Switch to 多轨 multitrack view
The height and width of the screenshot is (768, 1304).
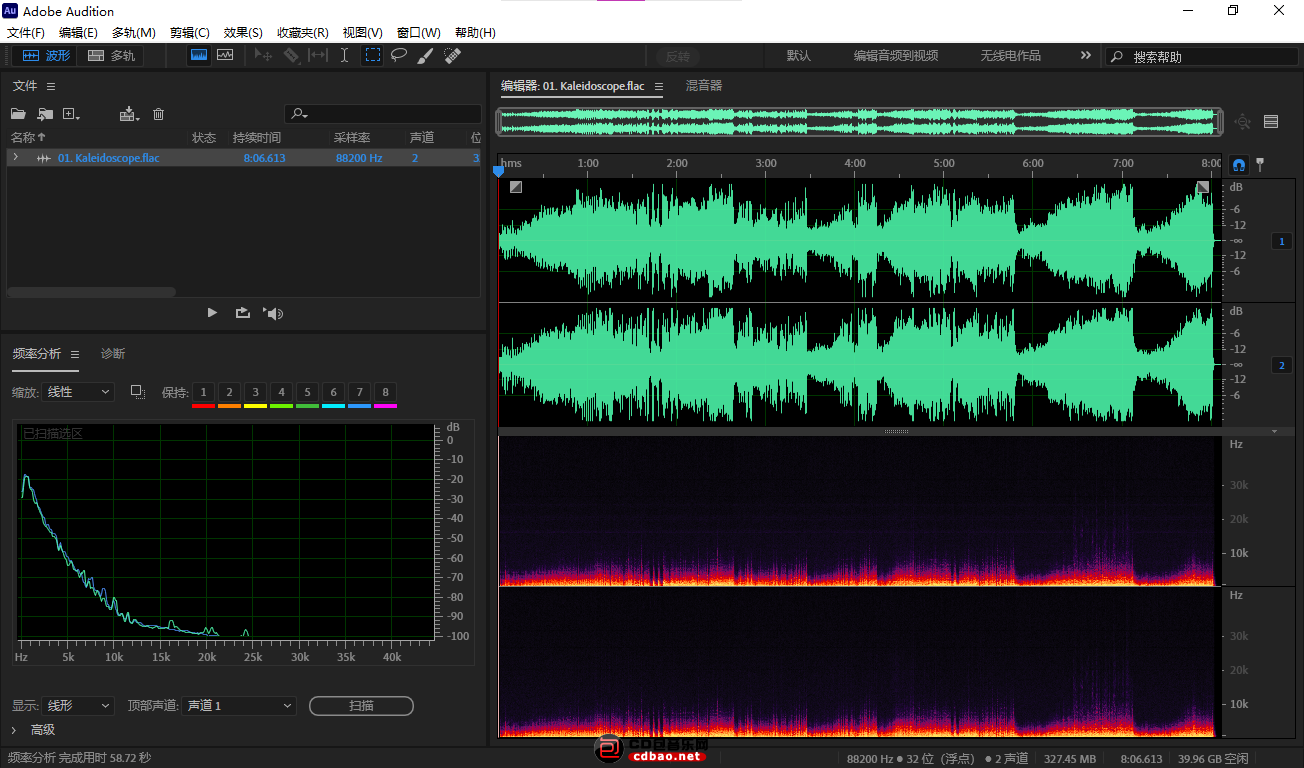point(111,56)
